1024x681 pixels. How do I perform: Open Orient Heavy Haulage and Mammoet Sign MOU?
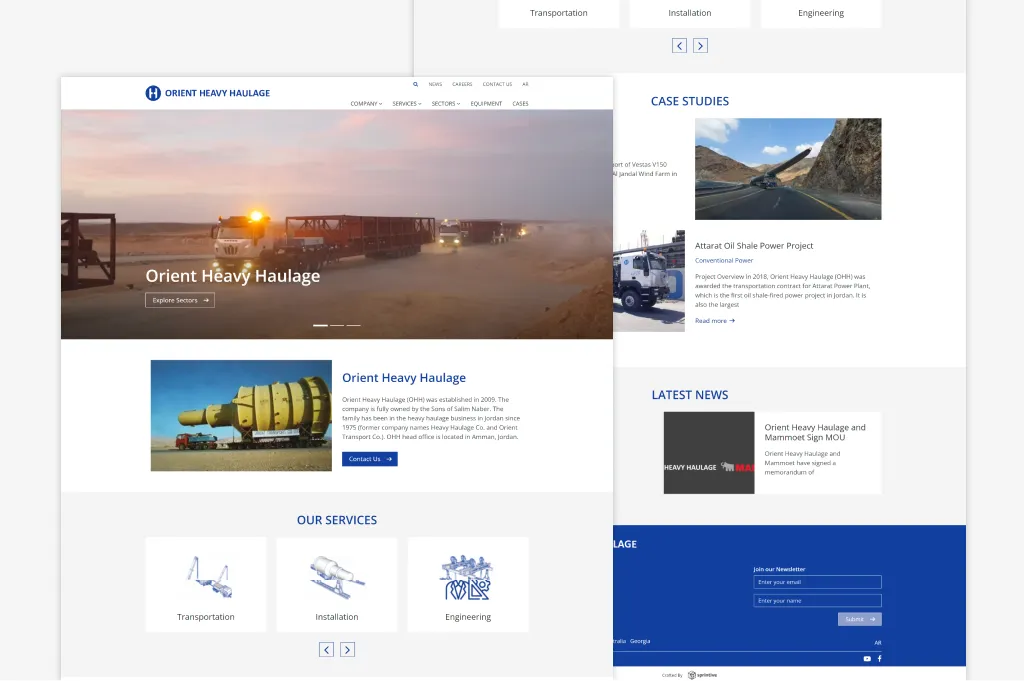pyautogui.click(x=814, y=432)
